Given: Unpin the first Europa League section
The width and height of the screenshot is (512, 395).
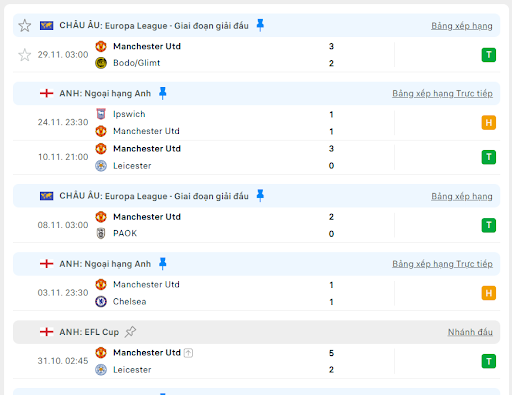Looking at the screenshot, I should [260, 25].
